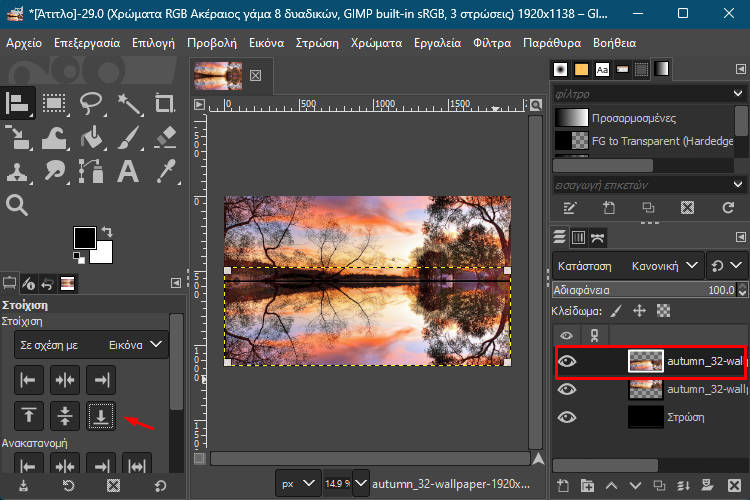The width and height of the screenshot is (750, 500).
Task: Select the Crop tool
Action: click(x=165, y=103)
